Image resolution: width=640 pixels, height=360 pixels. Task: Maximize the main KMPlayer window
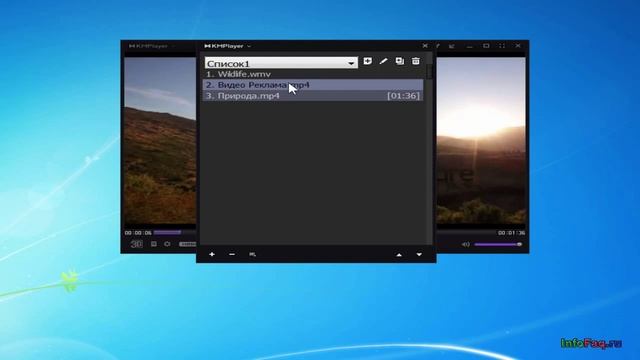click(486, 46)
